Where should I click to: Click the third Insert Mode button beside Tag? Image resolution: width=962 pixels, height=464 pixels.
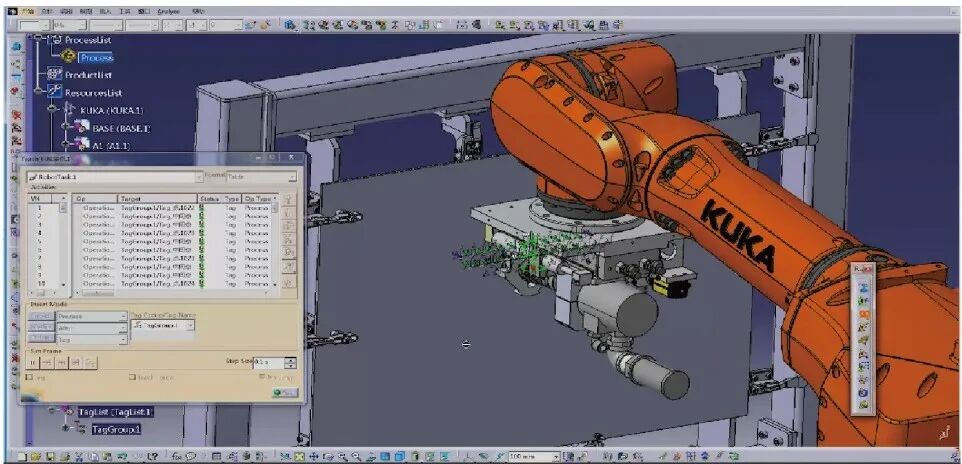pyautogui.click(x=40, y=339)
